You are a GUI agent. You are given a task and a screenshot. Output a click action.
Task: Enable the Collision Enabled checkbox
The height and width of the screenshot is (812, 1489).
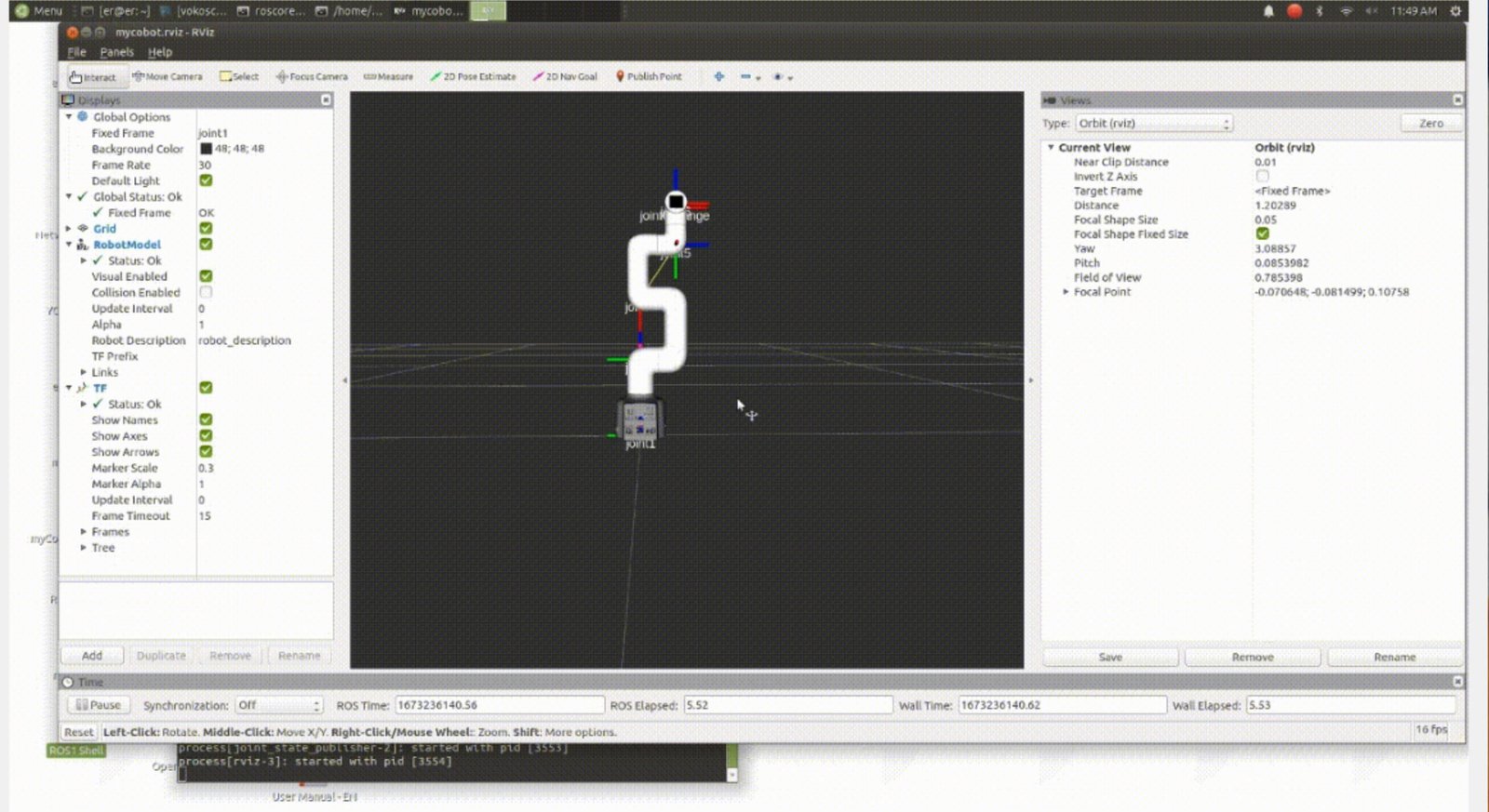[x=206, y=292]
